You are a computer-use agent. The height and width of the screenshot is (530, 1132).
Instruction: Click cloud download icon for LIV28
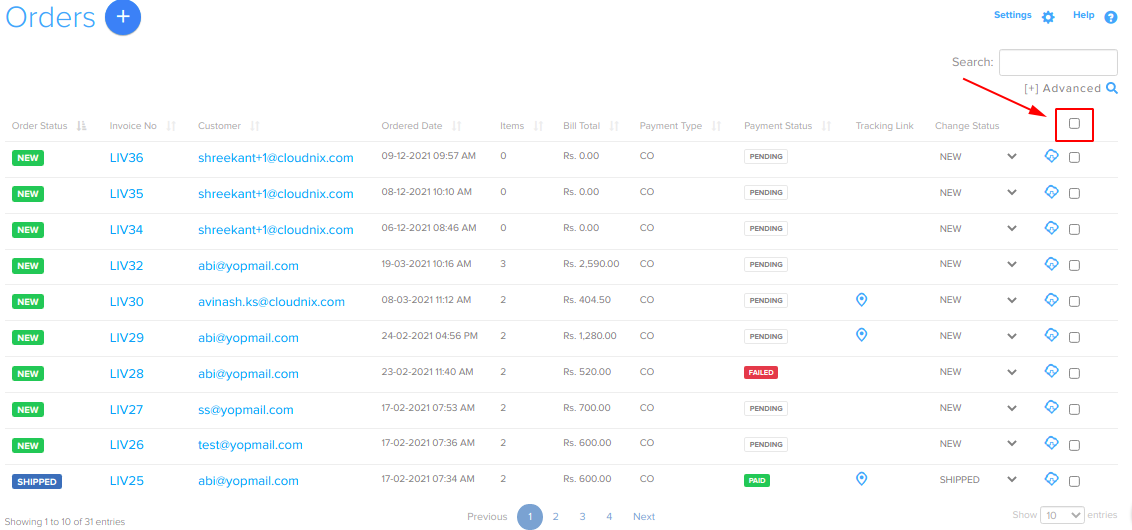pyautogui.click(x=1052, y=371)
